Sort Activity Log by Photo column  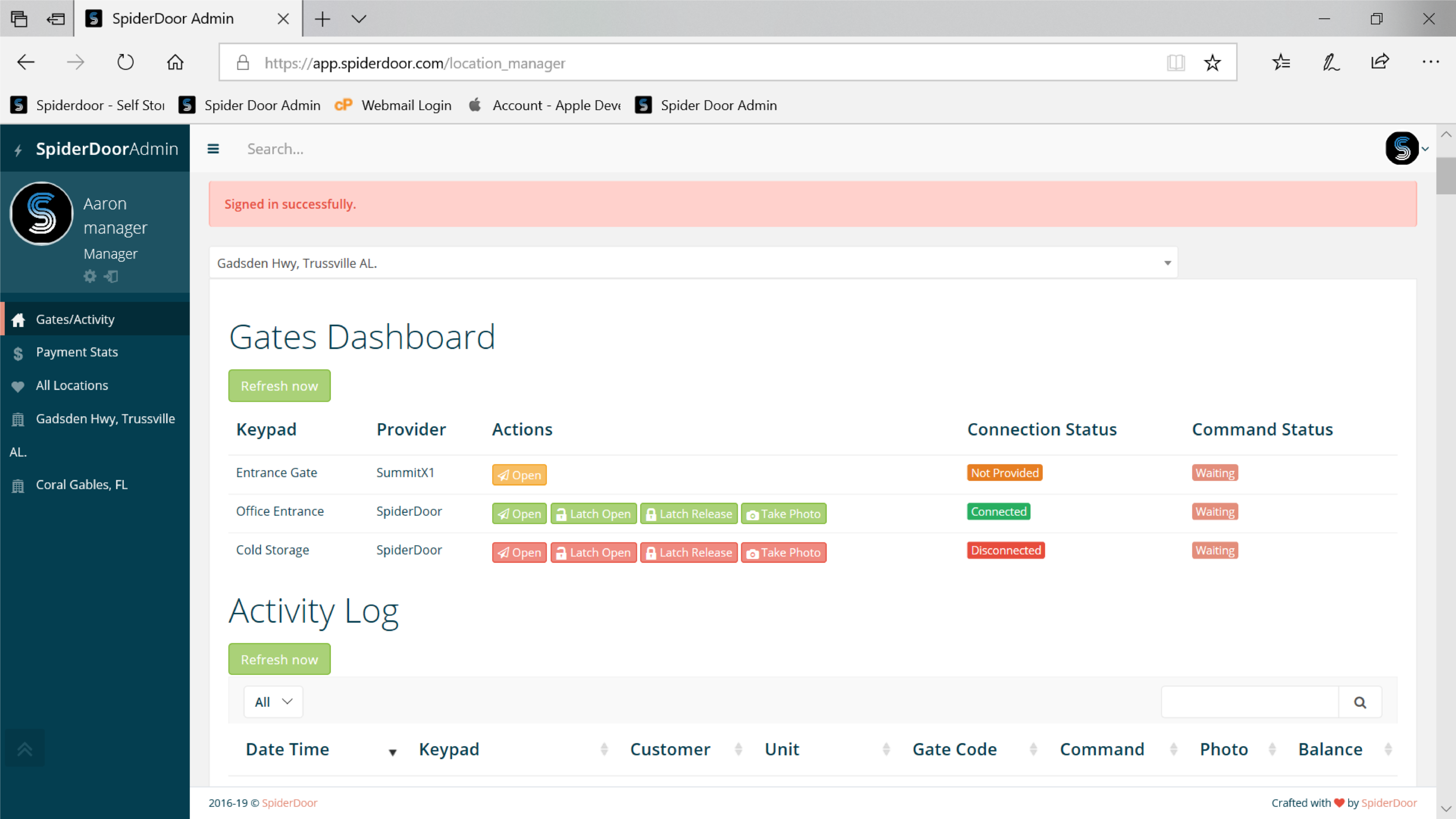coord(1238,750)
